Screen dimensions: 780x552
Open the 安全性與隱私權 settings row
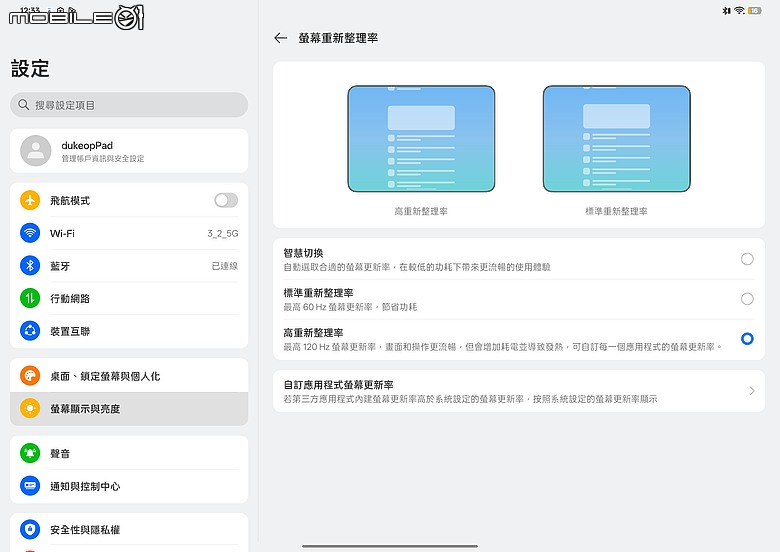(129, 529)
